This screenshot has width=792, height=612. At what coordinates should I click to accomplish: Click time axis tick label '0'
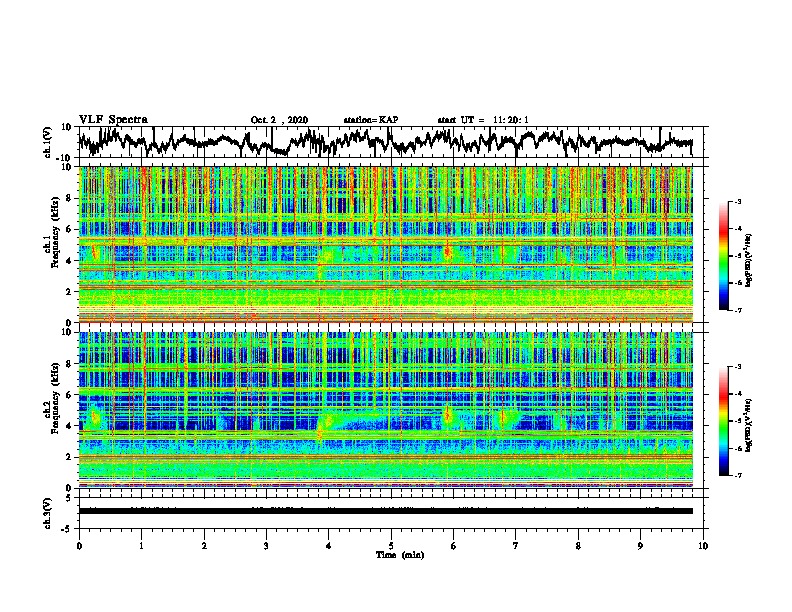[79, 546]
